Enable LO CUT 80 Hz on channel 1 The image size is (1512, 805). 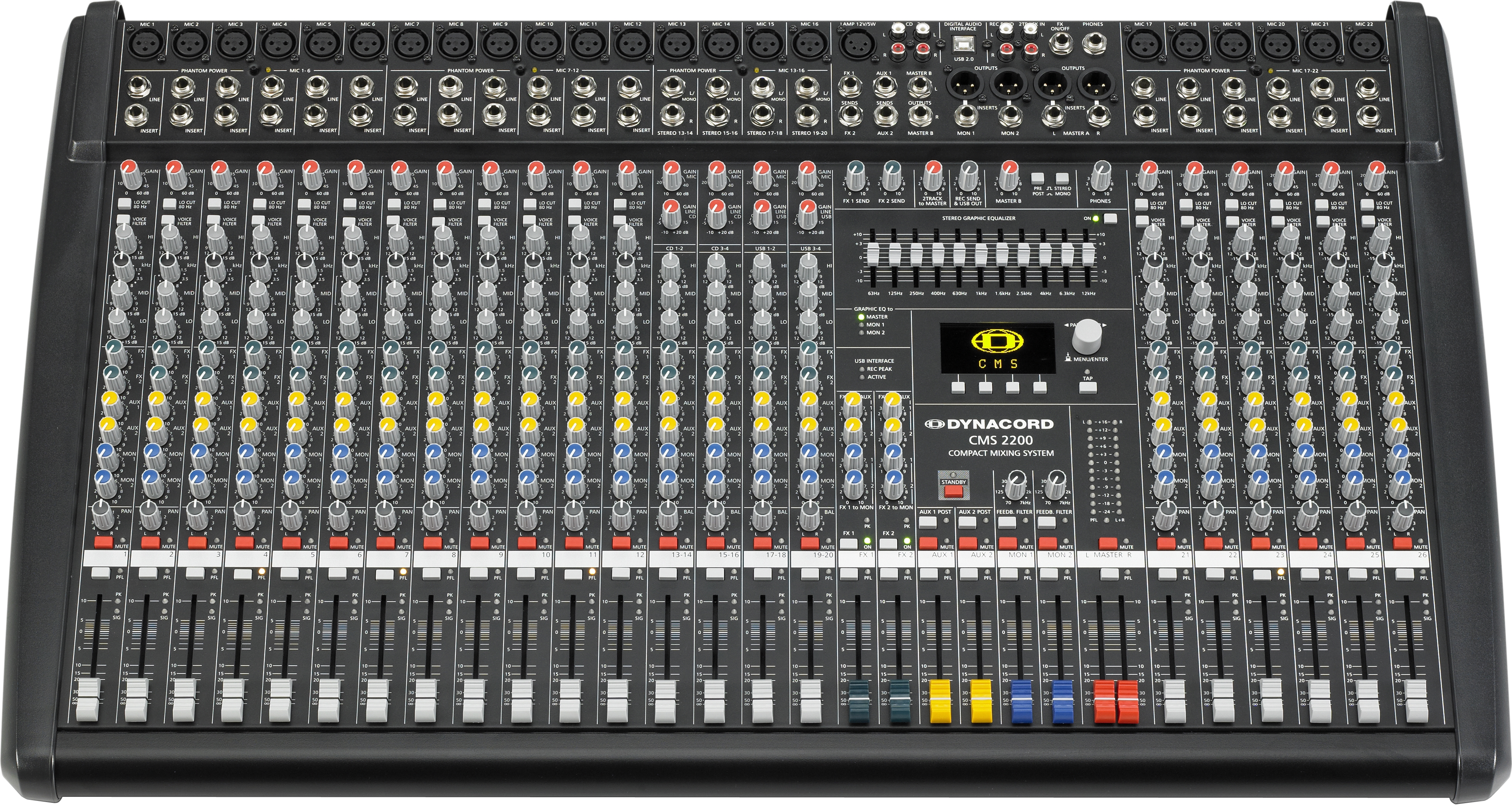[x=125, y=204]
